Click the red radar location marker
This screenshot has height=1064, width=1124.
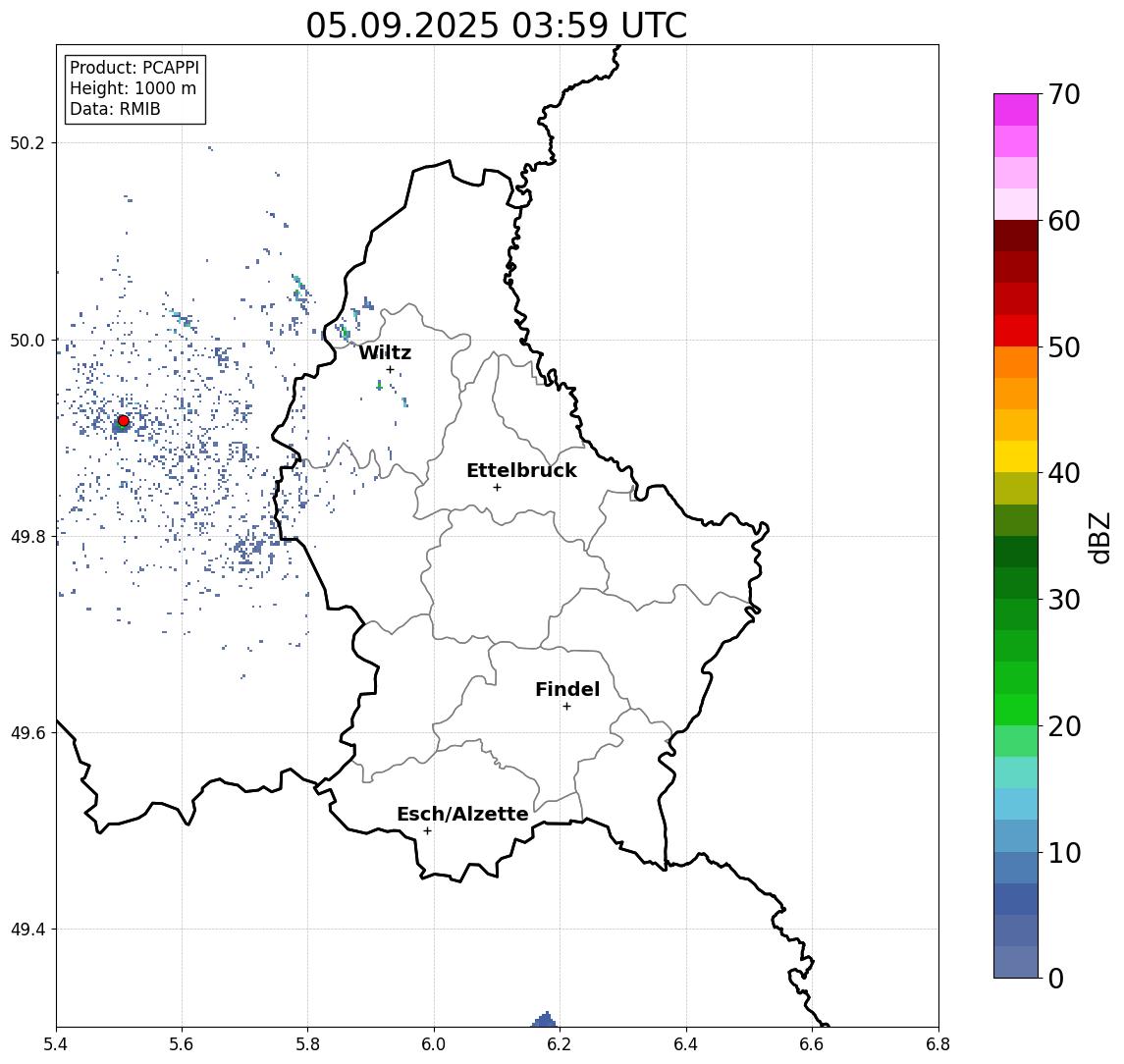pyautogui.click(x=124, y=421)
